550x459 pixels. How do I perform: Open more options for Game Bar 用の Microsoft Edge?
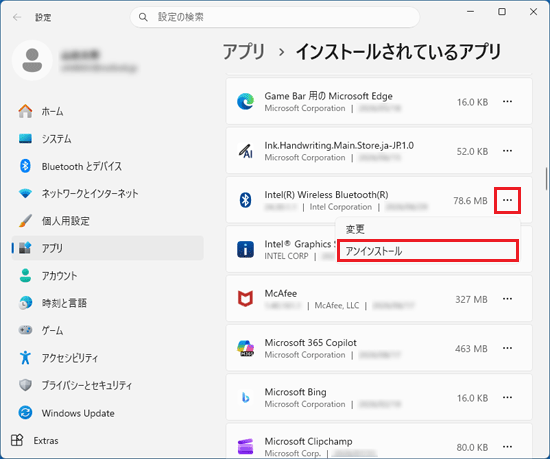click(507, 102)
